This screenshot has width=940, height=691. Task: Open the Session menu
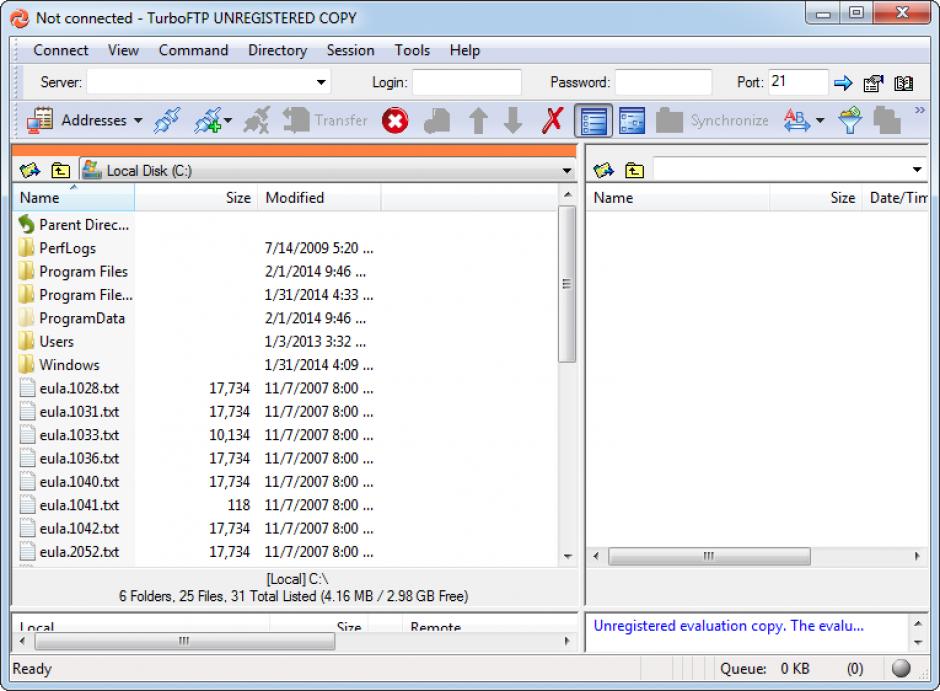coord(350,50)
